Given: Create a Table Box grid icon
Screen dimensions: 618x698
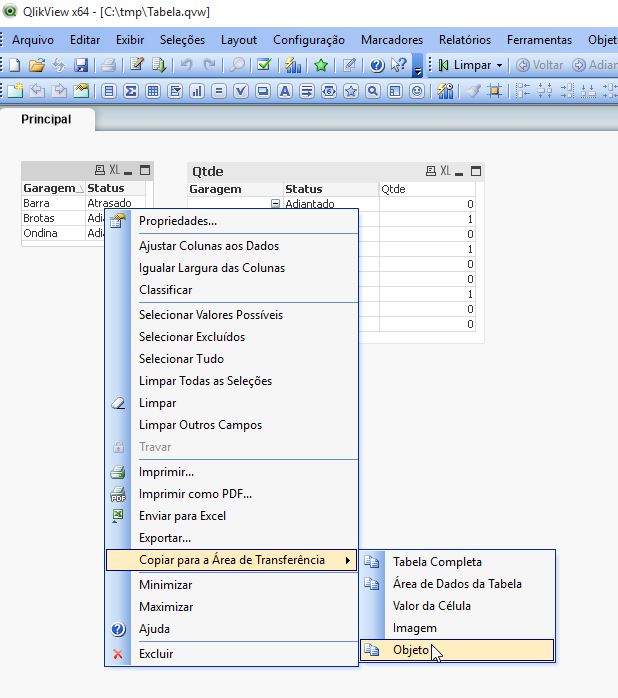Looking at the screenshot, I should tap(153, 91).
